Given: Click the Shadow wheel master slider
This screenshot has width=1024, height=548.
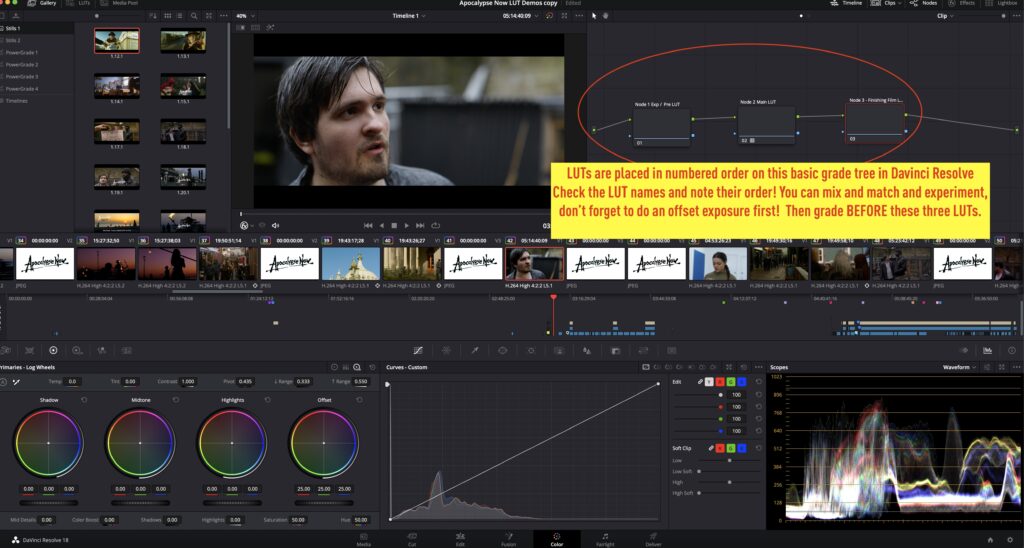Looking at the screenshot, I should pyautogui.click(x=48, y=503).
